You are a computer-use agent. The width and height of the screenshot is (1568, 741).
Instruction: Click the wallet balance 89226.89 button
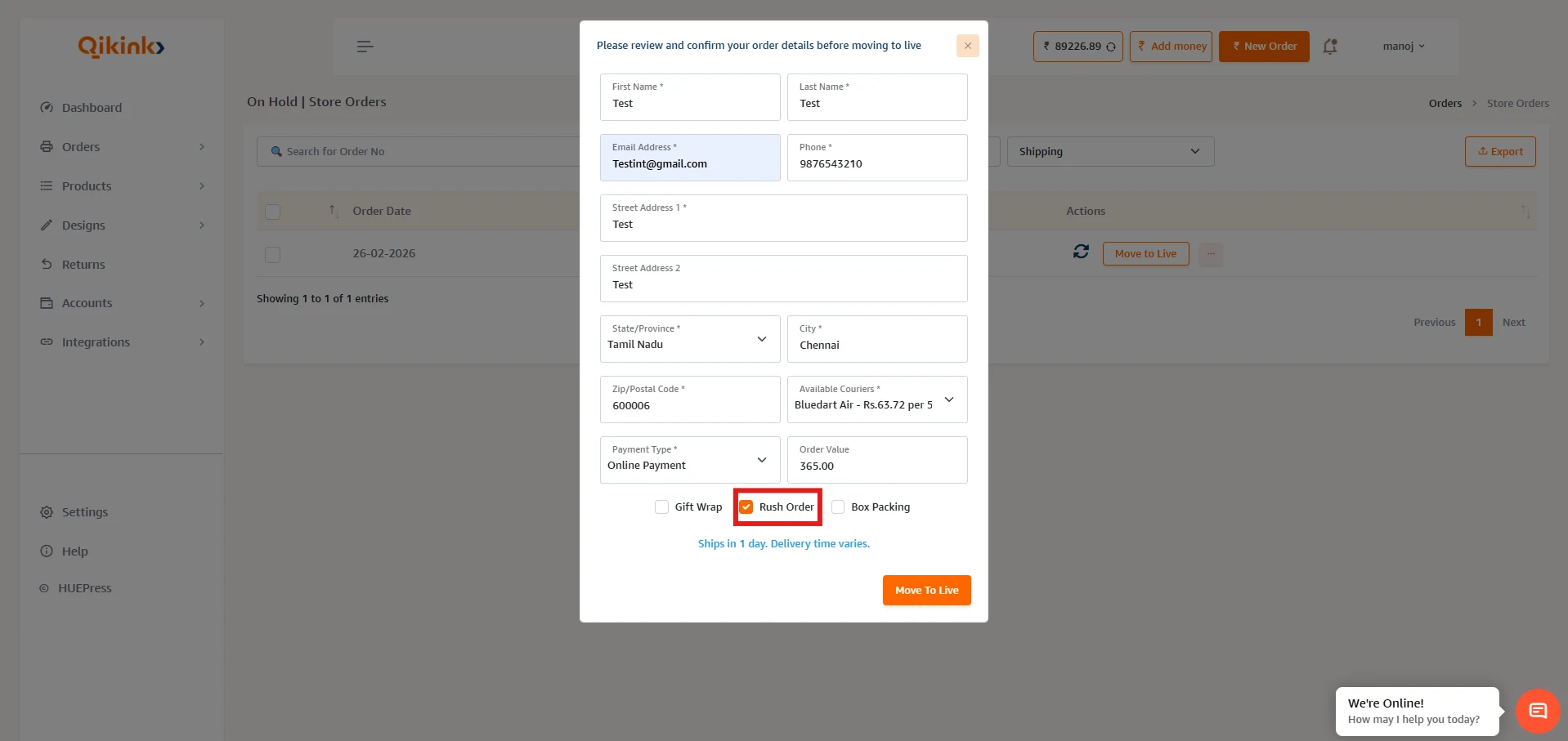(x=1077, y=47)
